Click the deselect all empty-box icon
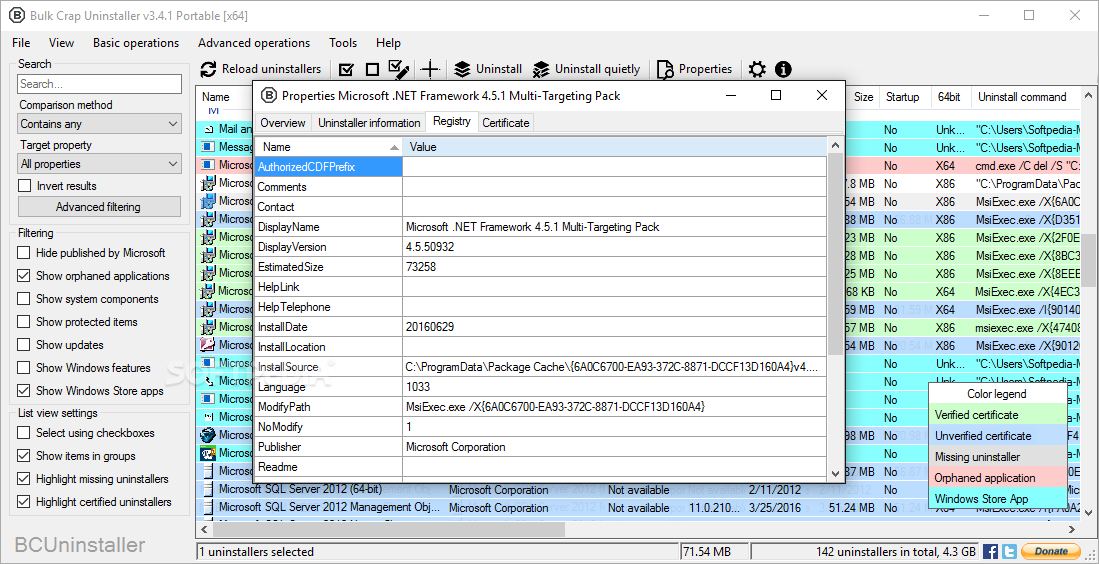 372,69
